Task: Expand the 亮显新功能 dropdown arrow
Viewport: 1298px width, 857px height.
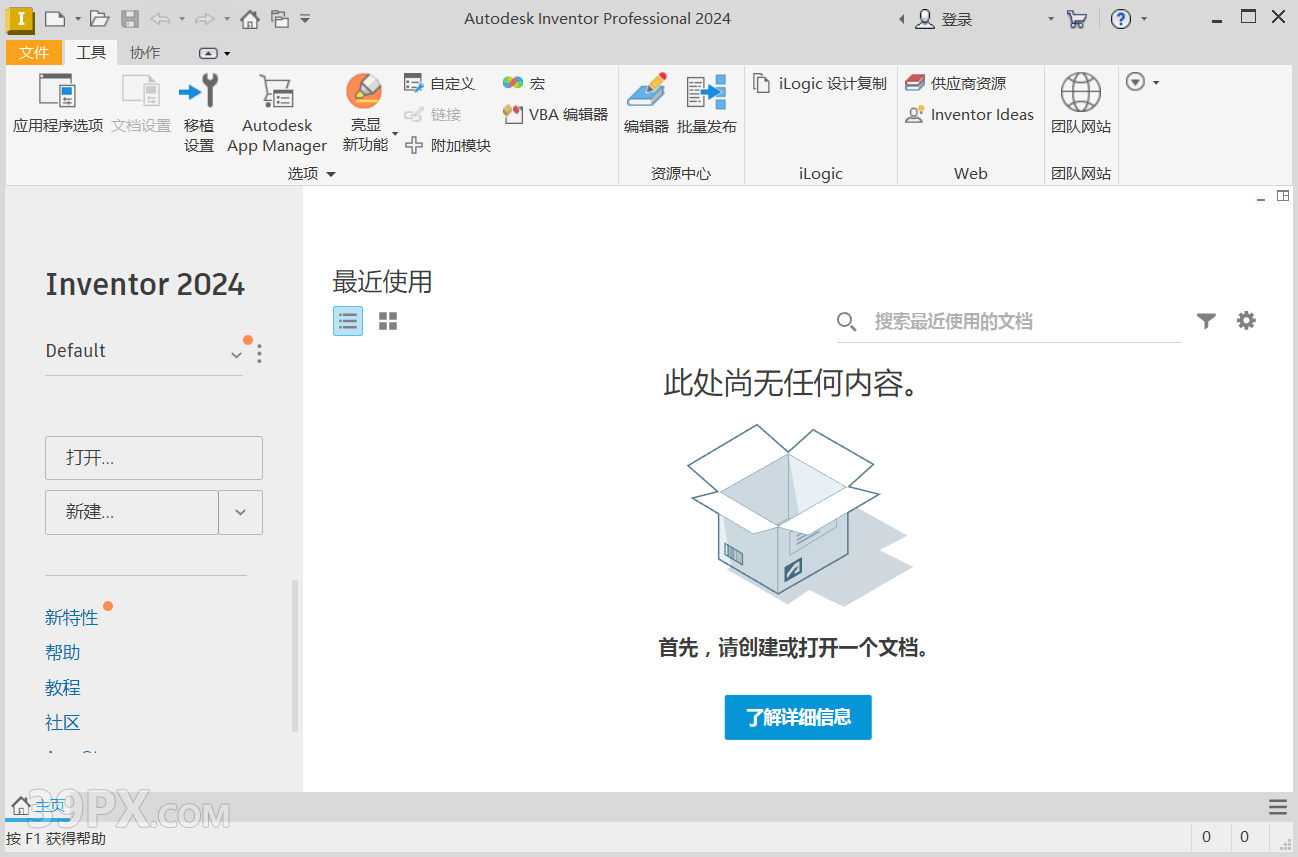Action: click(x=395, y=133)
